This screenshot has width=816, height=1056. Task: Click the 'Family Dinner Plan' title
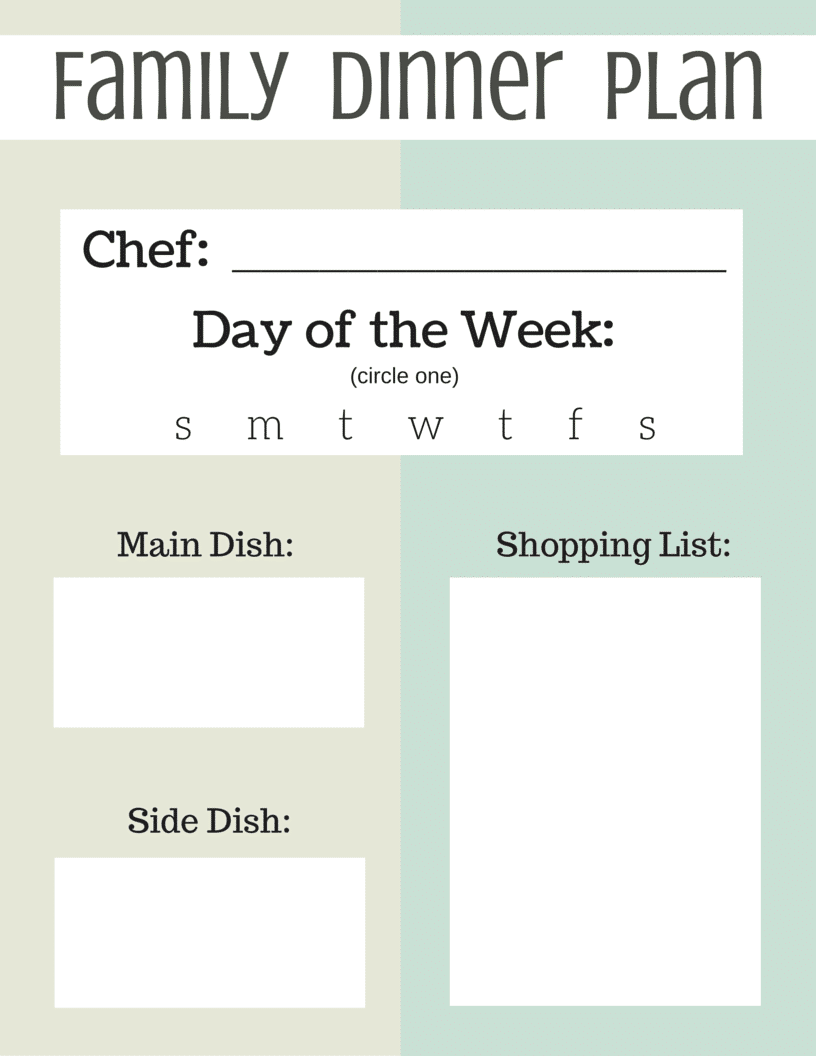408,85
